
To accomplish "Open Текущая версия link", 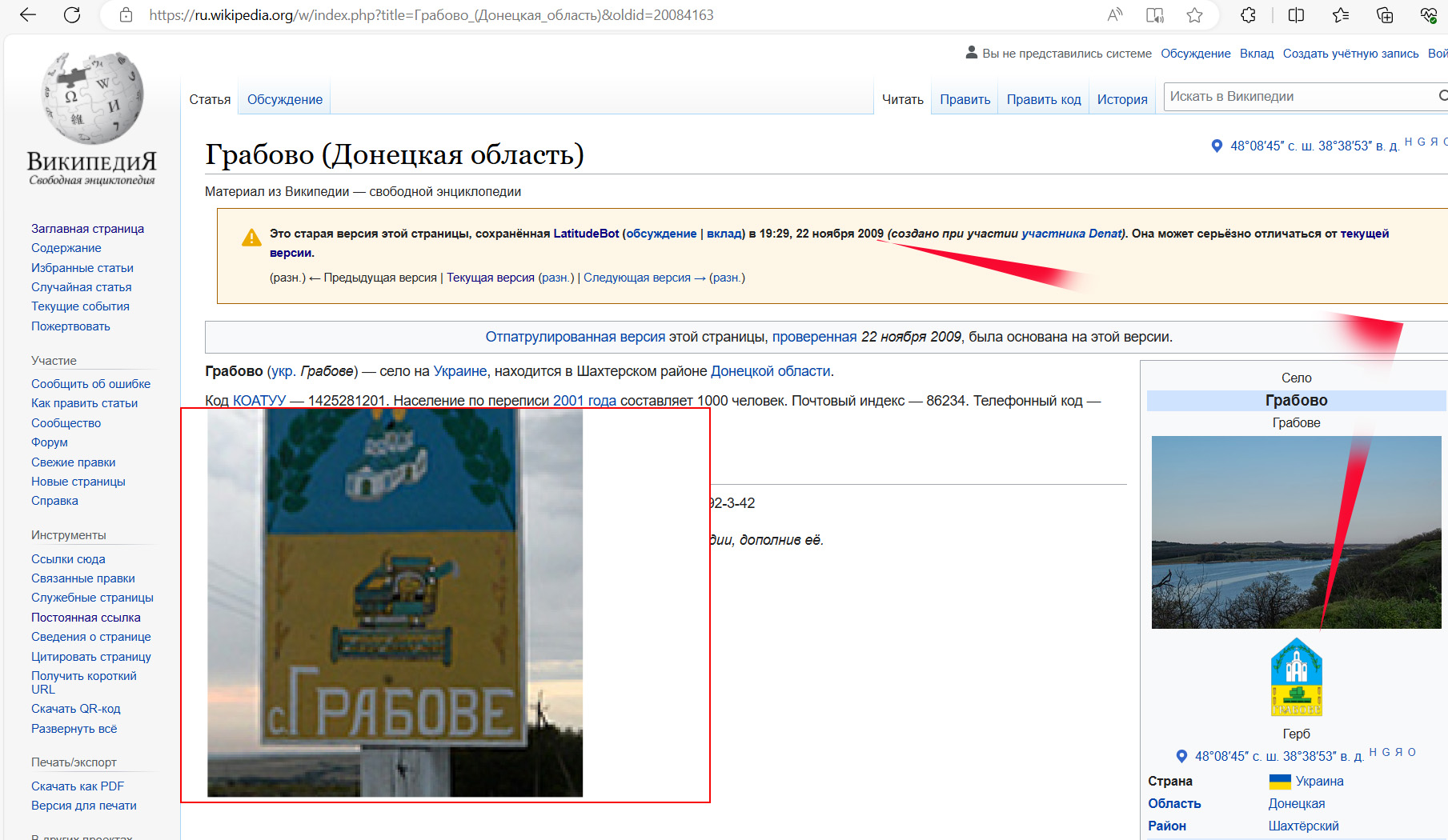I will [x=491, y=278].
